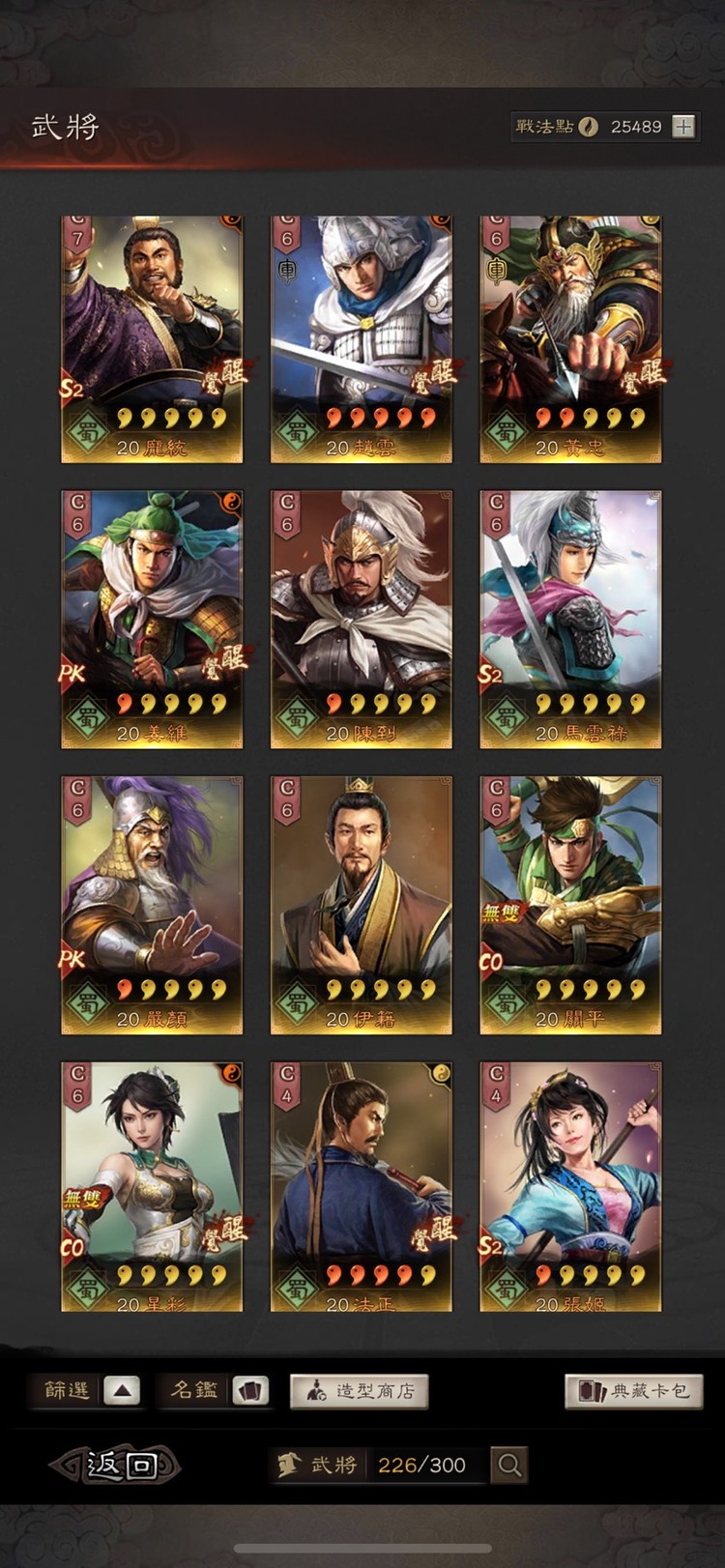This screenshot has height=1568, width=725.
Task: Click the 戰法點 coin icon
Action: click(x=588, y=127)
